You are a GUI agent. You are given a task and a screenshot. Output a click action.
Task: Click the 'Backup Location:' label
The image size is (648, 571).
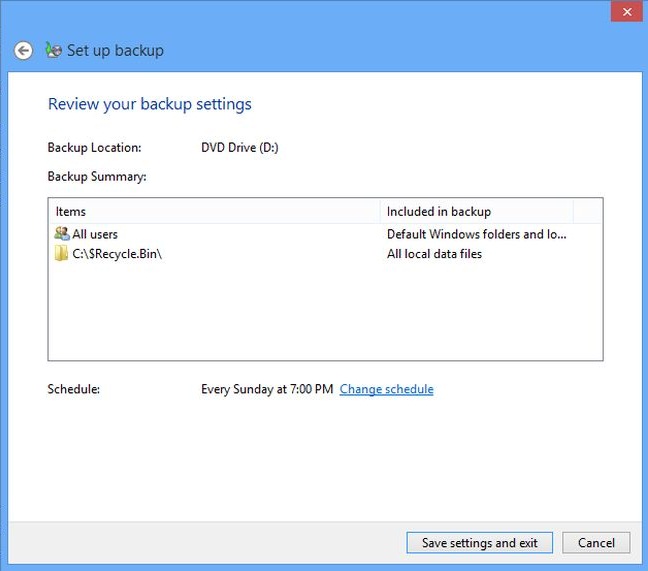pyautogui.click(x=94, y=148)
